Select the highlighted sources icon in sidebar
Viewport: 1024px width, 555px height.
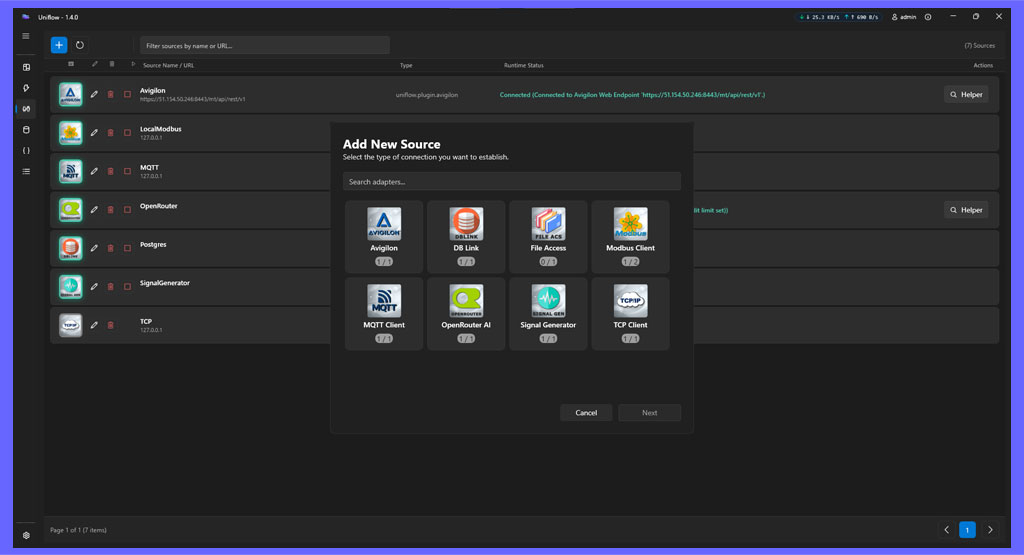[x=26, y=109]
